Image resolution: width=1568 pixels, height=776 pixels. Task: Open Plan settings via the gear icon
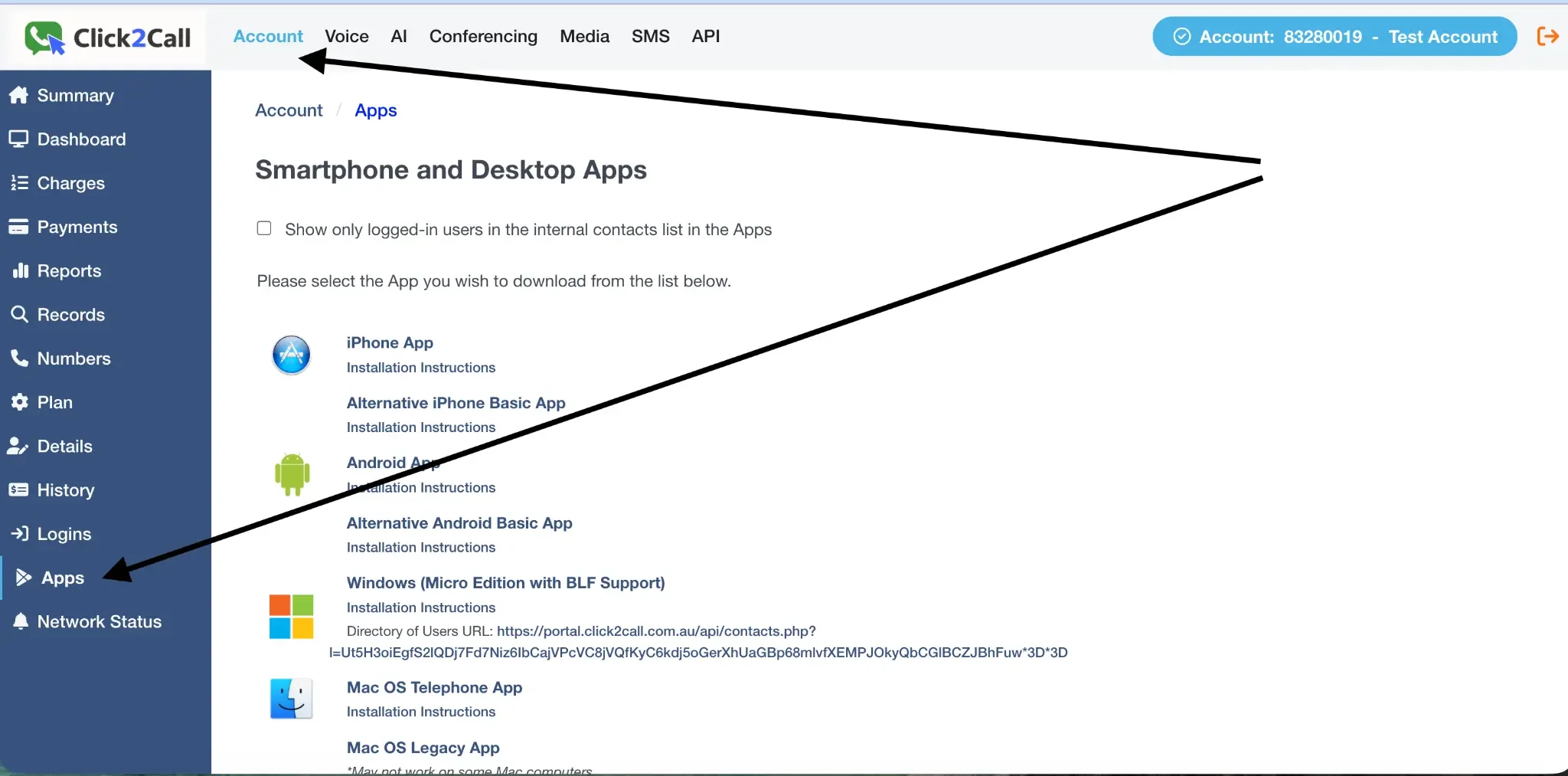(x=20, y=401)
